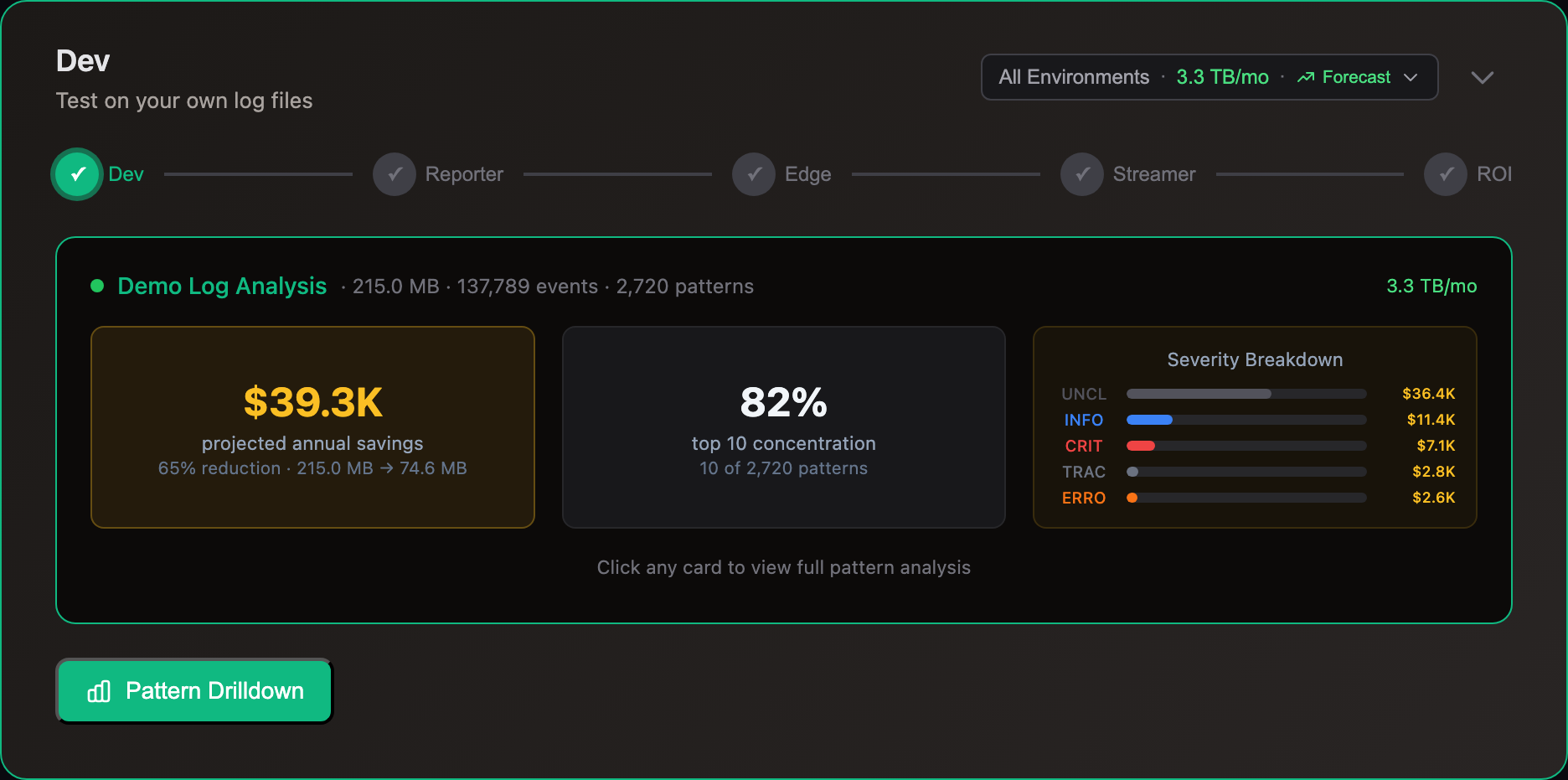1568x780 pixels.
Task: Click the Reporter step checkmark circle
Action: pos(395,174)
